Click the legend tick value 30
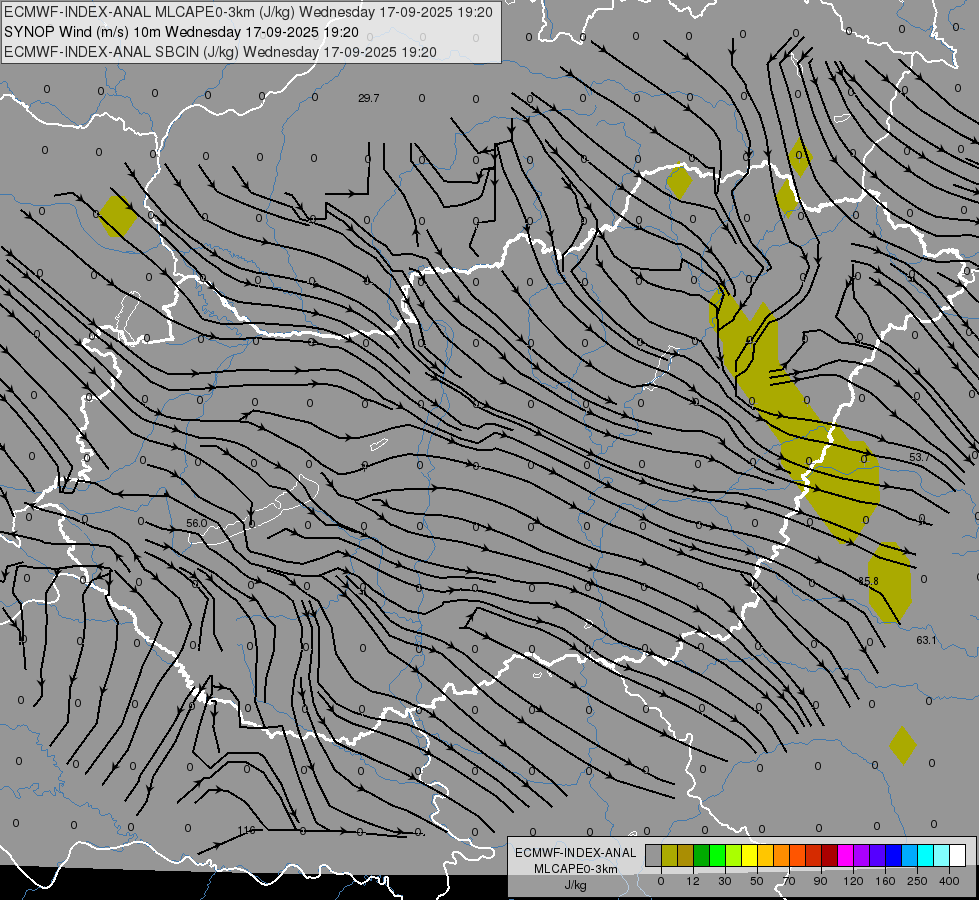Image resolution: width=979 pixels, height=900 pixels. (725, 881)
